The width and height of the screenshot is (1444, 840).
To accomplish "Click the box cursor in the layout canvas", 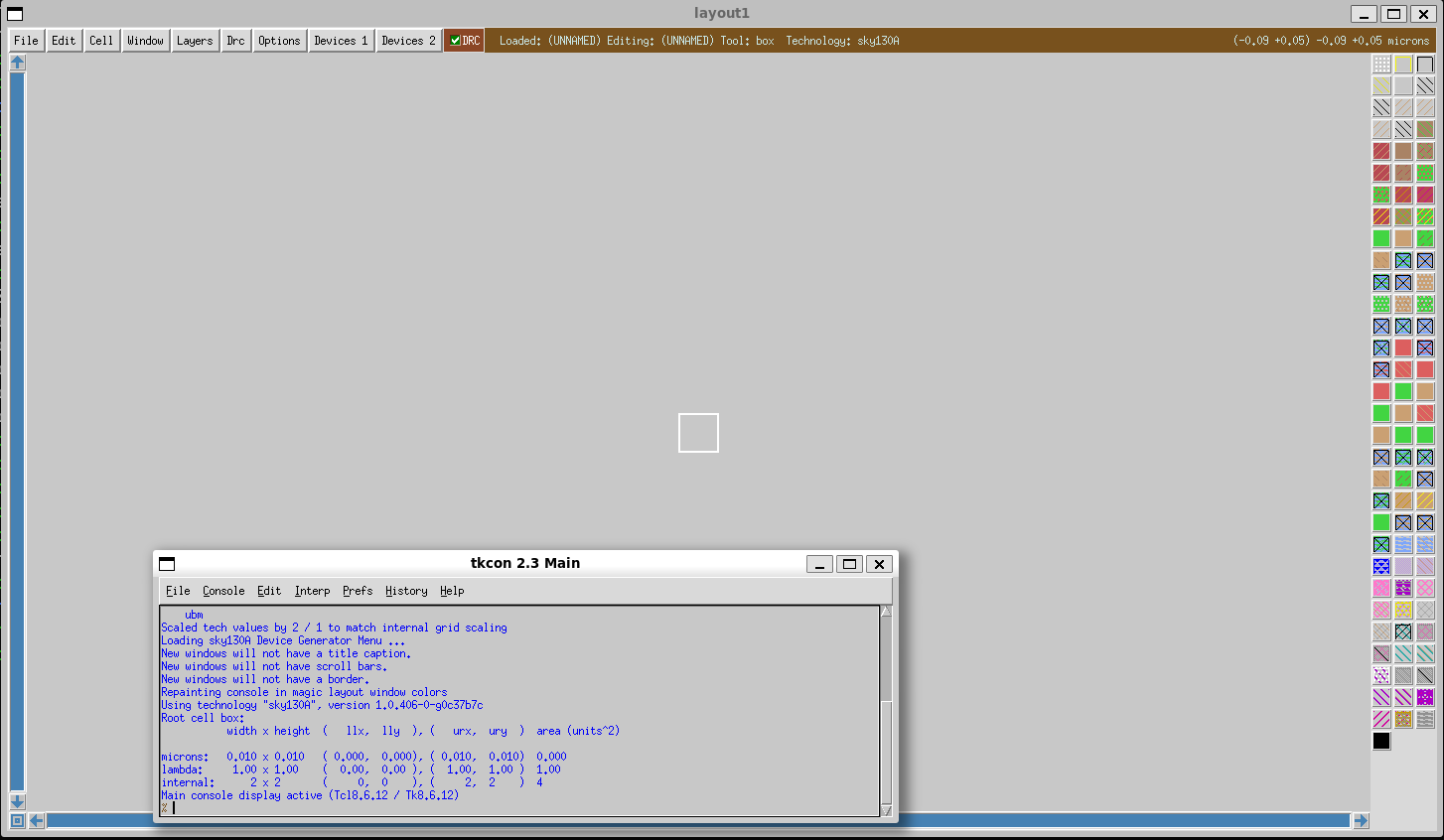I will 698,433.
